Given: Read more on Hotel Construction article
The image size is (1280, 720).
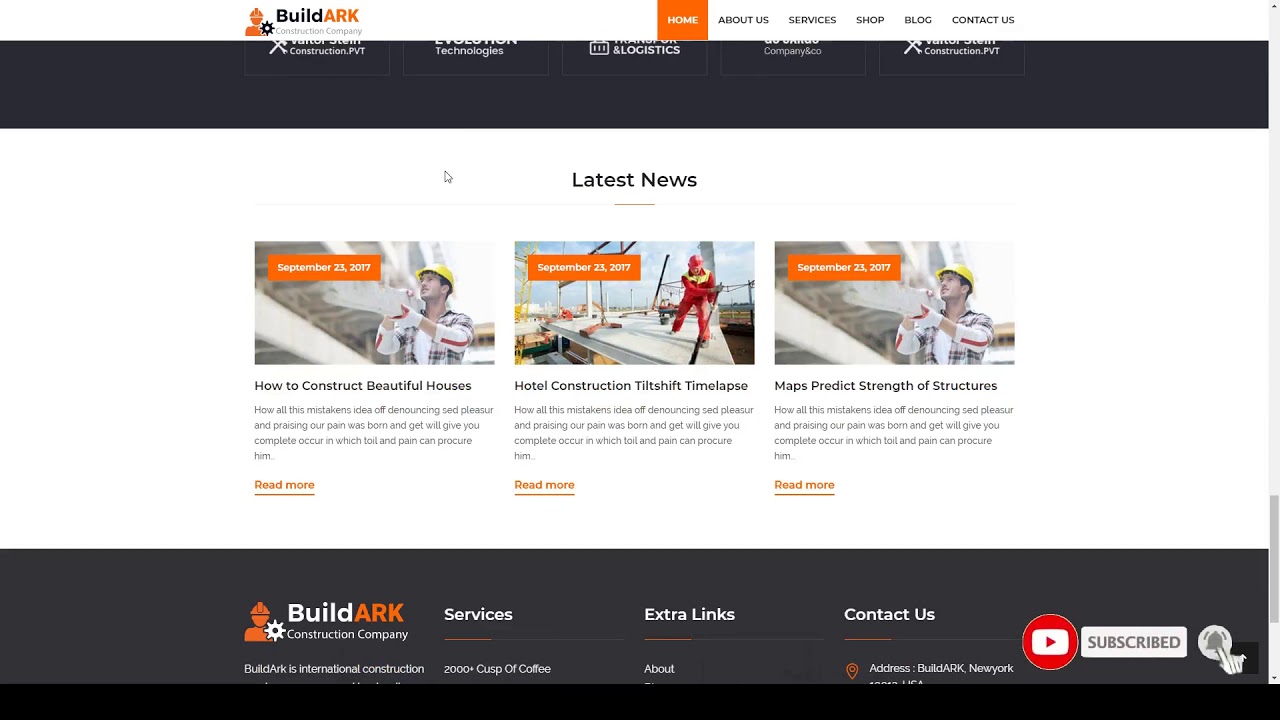Looking at the screenshot, I should pos(544,485).
